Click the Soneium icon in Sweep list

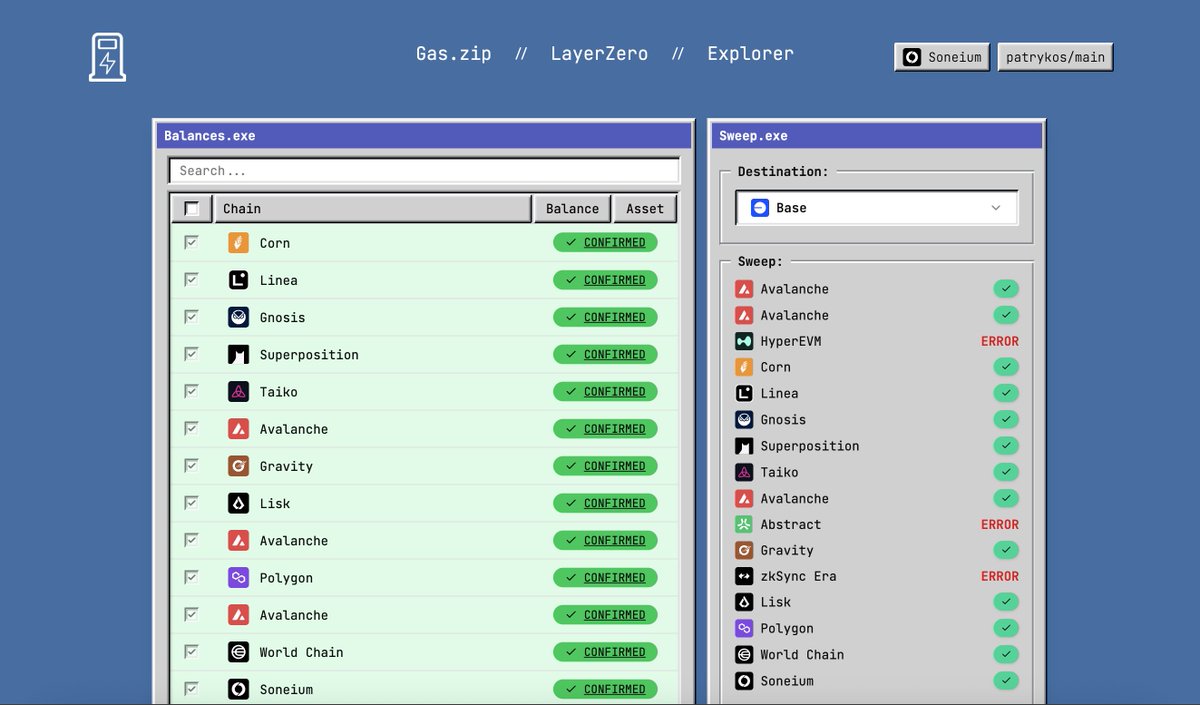click(x=744, y=681)
